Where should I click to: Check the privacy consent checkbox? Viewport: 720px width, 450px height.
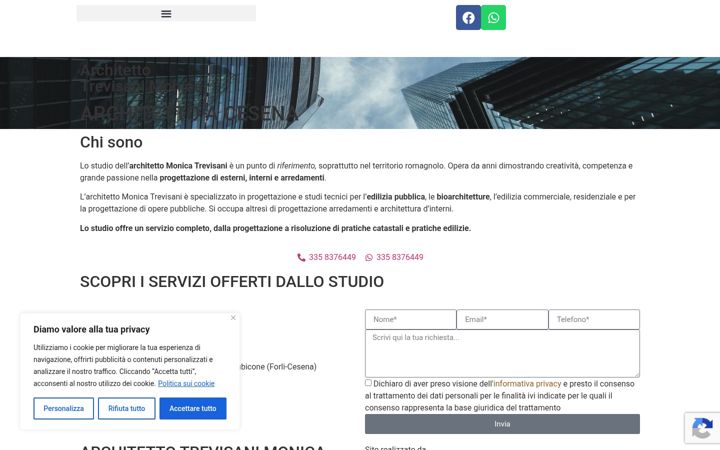[368, 382]
